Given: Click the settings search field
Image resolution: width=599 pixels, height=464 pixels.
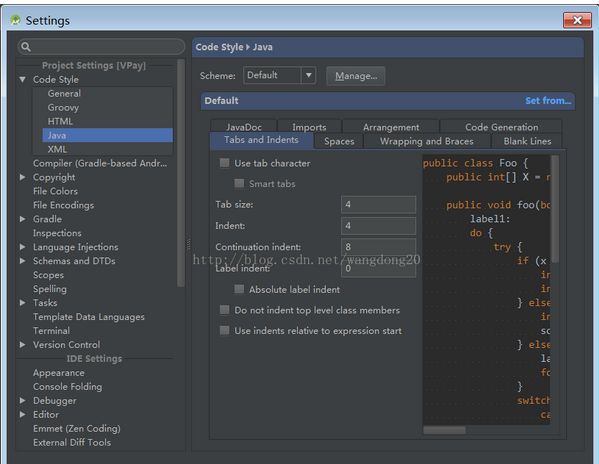Looking at the screenshot, I should point(101,47).
